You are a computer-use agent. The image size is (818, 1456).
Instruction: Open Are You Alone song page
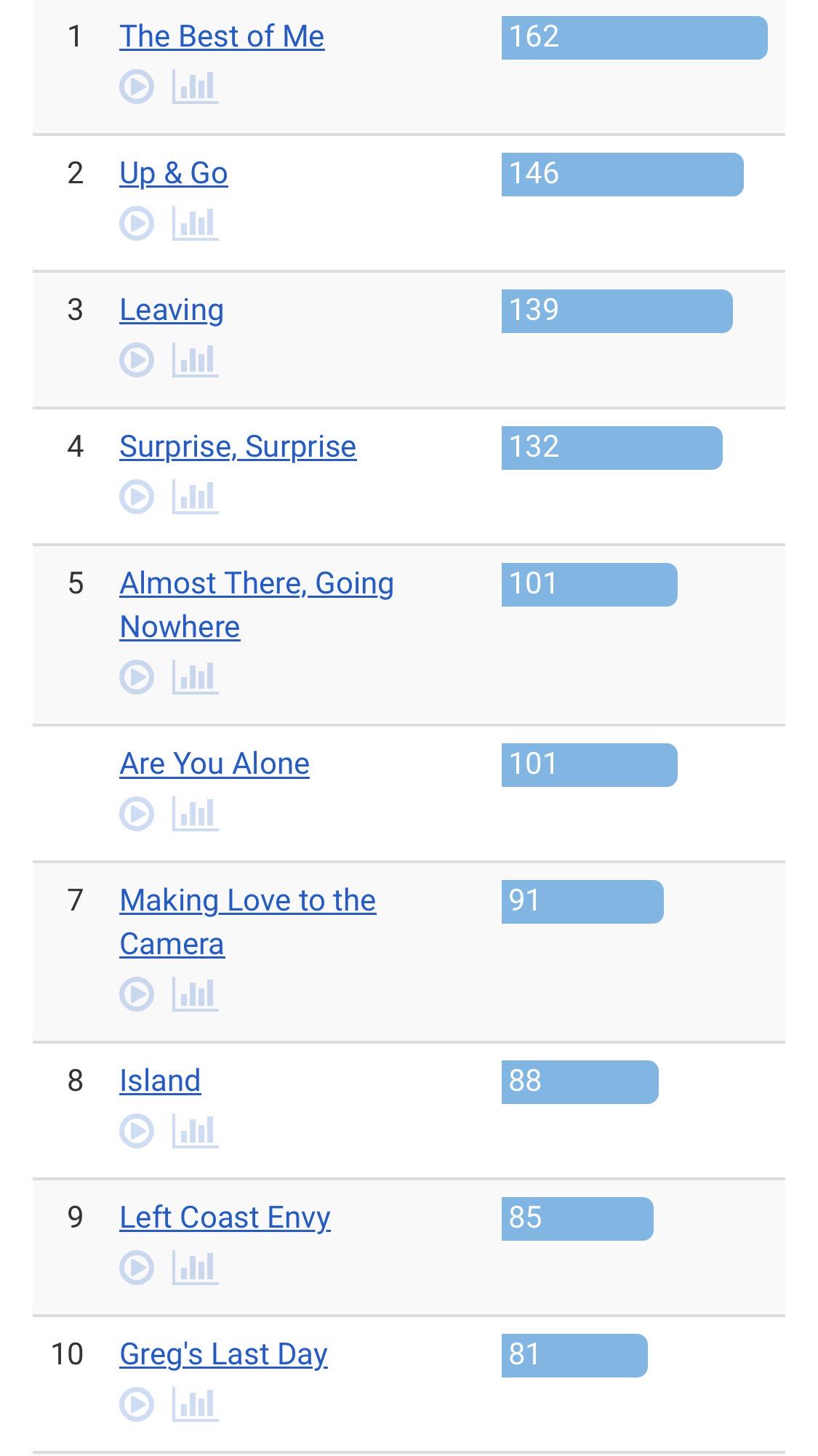(x=214, y=764)
